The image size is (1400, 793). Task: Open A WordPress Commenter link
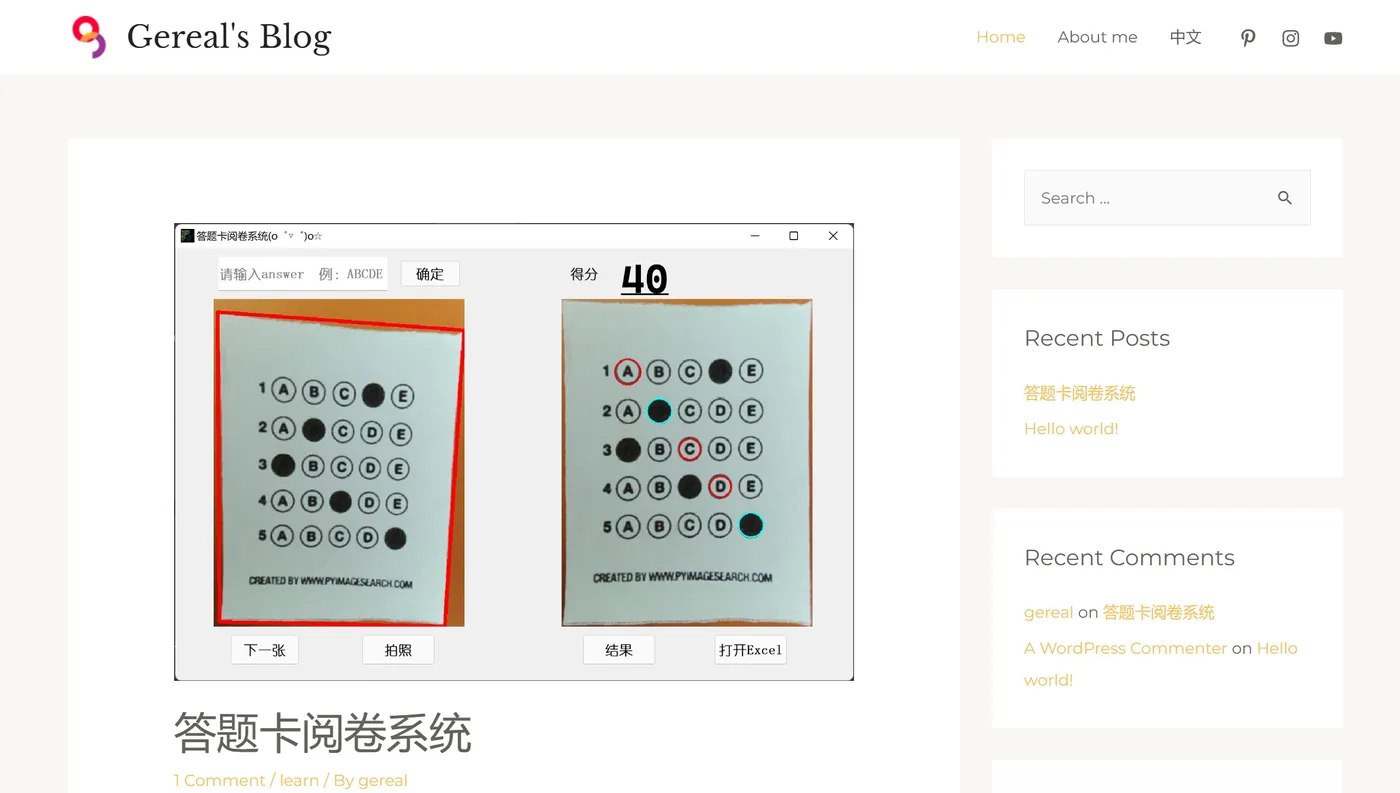1125,647
